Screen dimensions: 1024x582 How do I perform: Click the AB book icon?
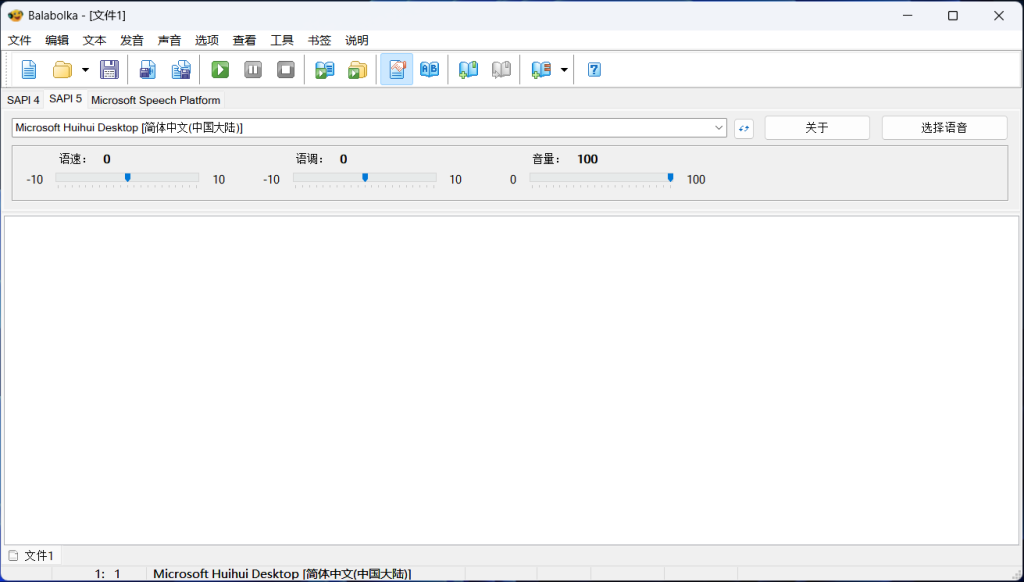coord(429,69)
